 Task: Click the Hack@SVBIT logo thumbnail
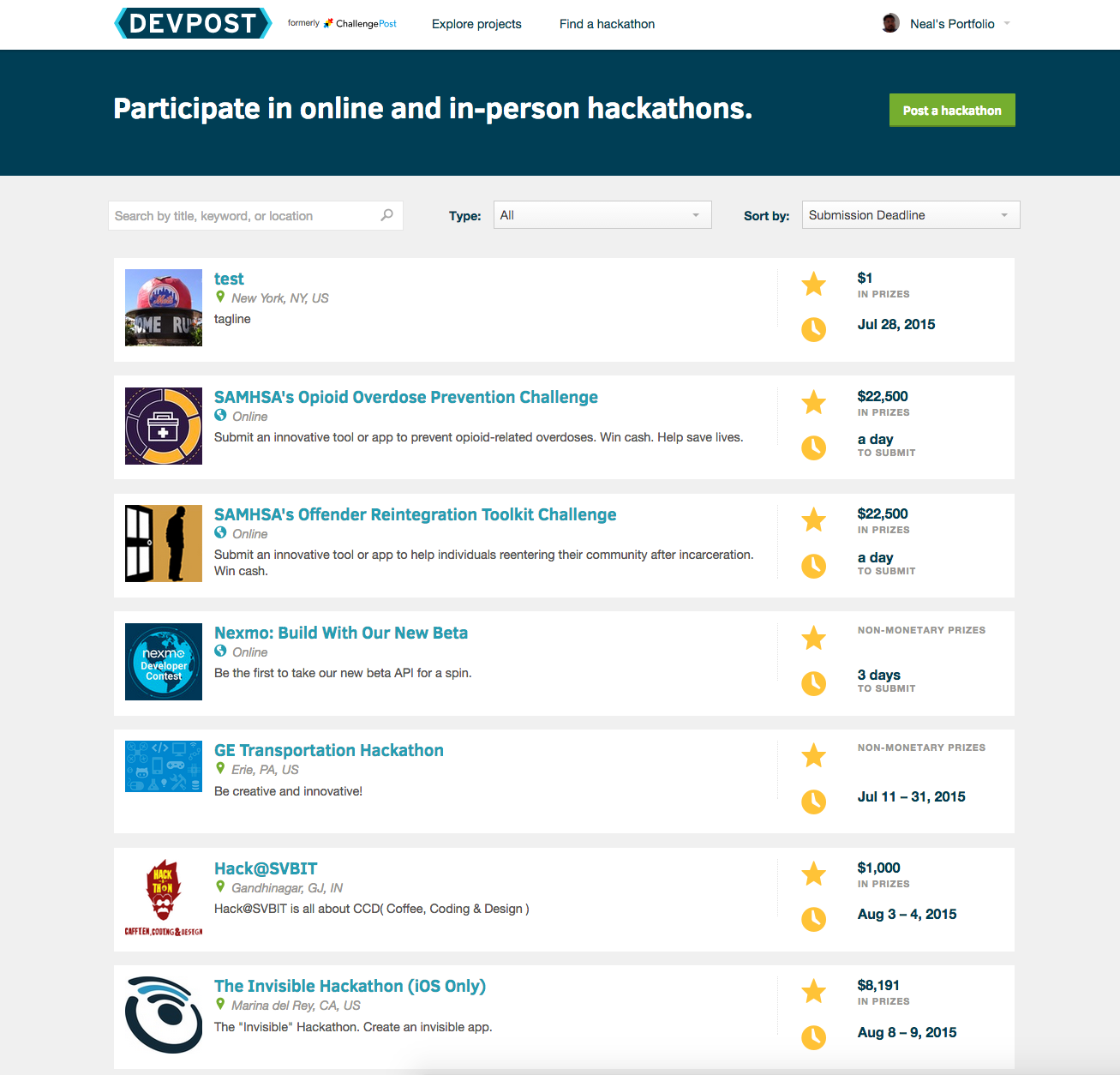tap(164, 898)
